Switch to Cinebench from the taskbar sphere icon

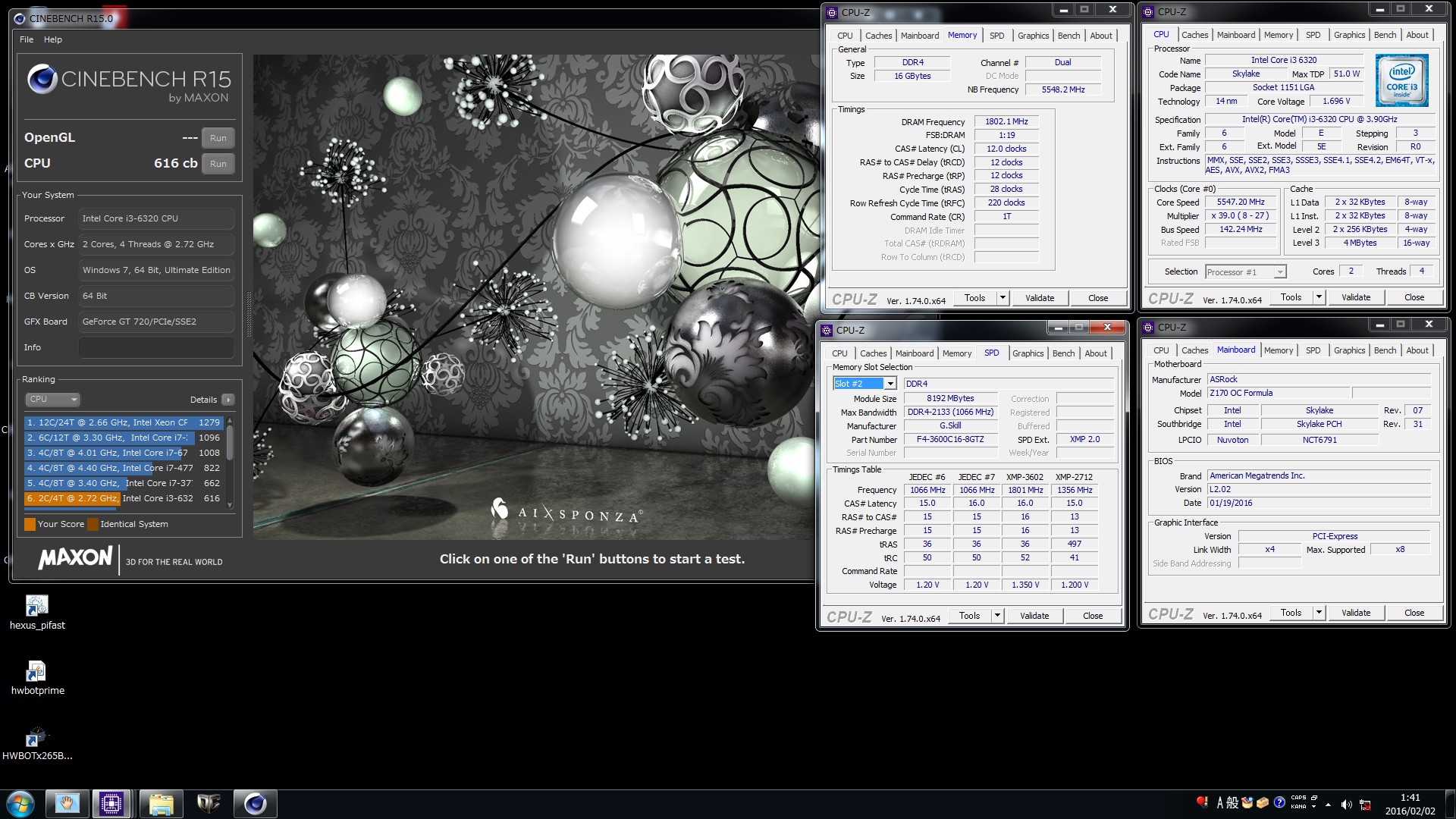[255, 804]
